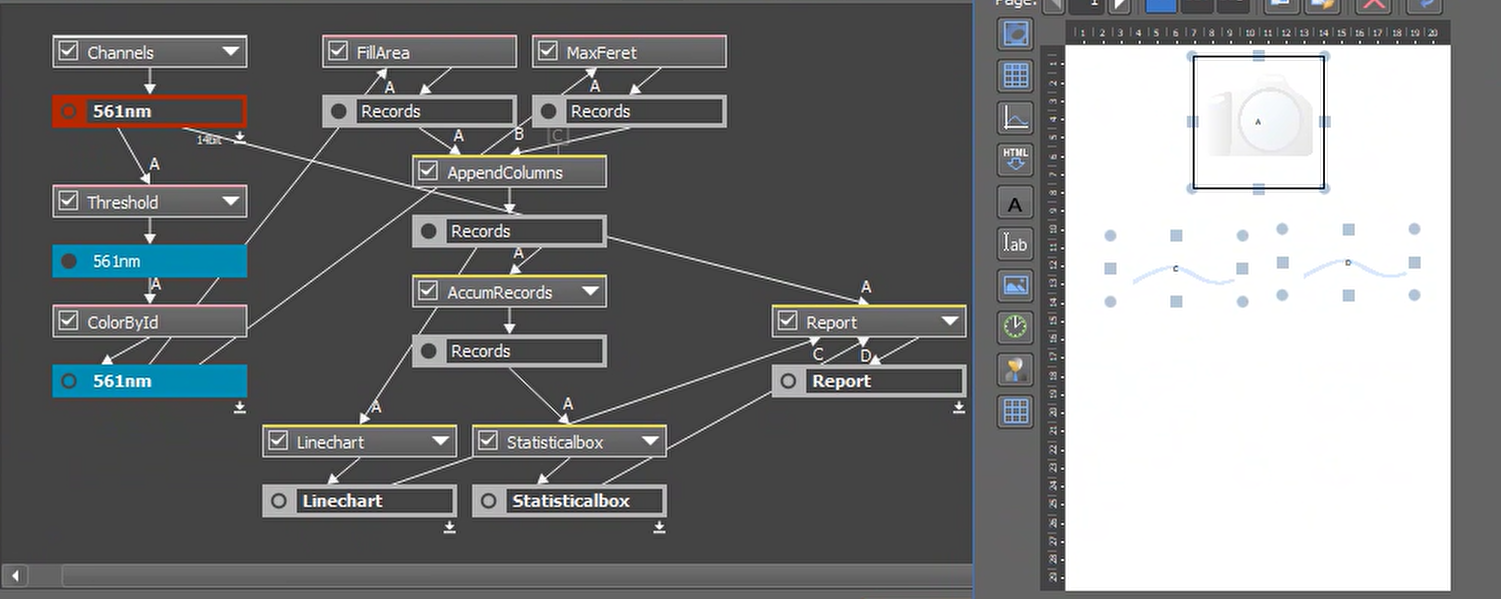Open the Threshold node dropdown
The image size is (1501, 599).
pos(232,201)
